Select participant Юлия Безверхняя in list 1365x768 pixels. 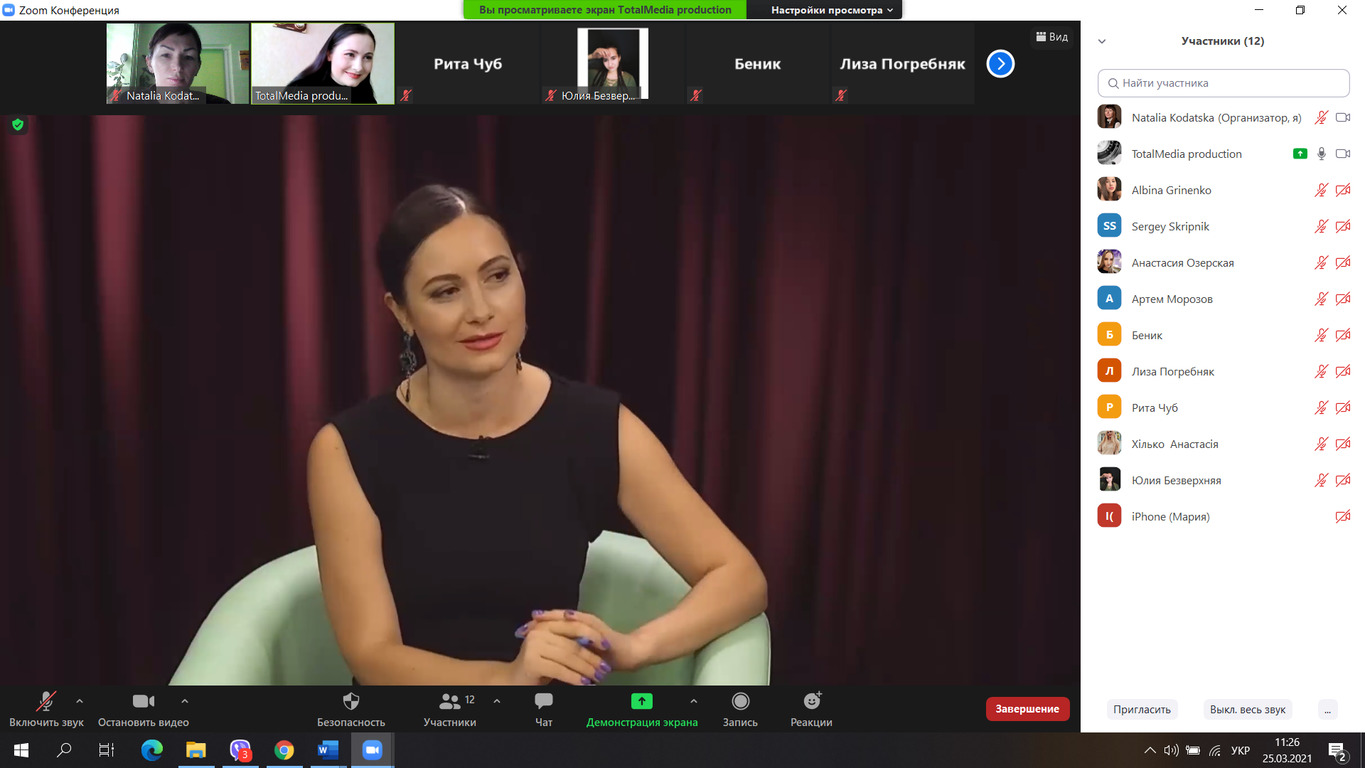coord(1223,480)
